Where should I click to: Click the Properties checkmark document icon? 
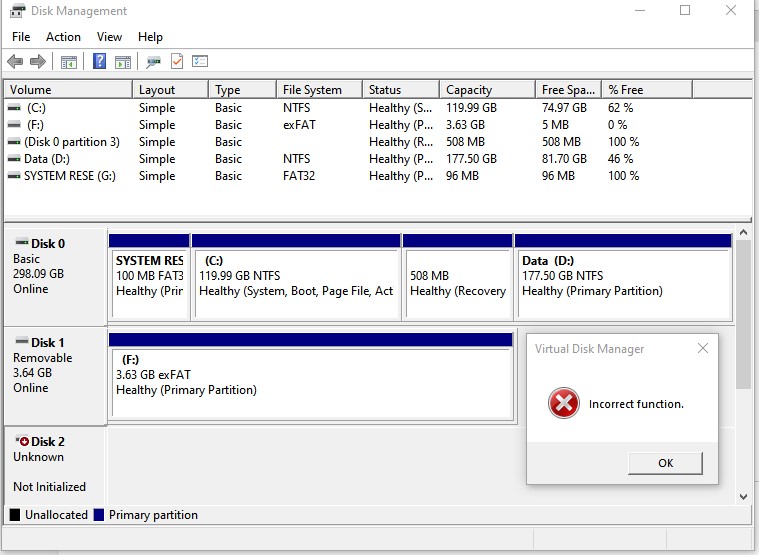pyautogui.click(x=177, y=61)
